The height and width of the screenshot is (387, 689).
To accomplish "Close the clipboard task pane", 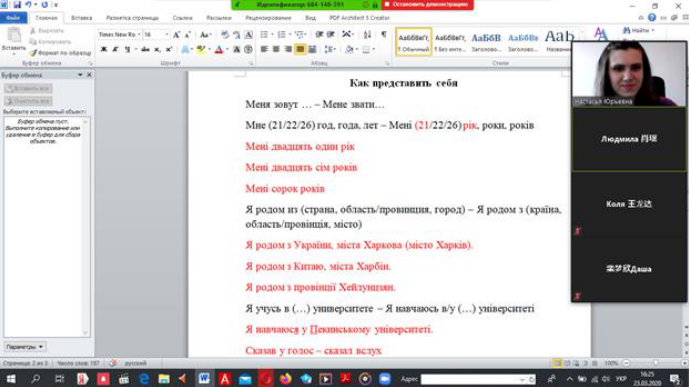I will 89,75.
